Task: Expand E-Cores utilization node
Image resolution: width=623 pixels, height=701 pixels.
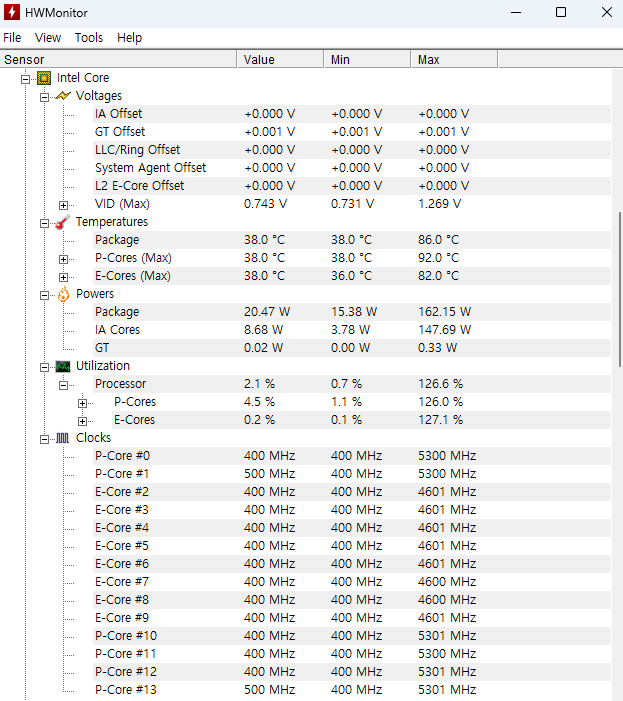Action: 82,421
